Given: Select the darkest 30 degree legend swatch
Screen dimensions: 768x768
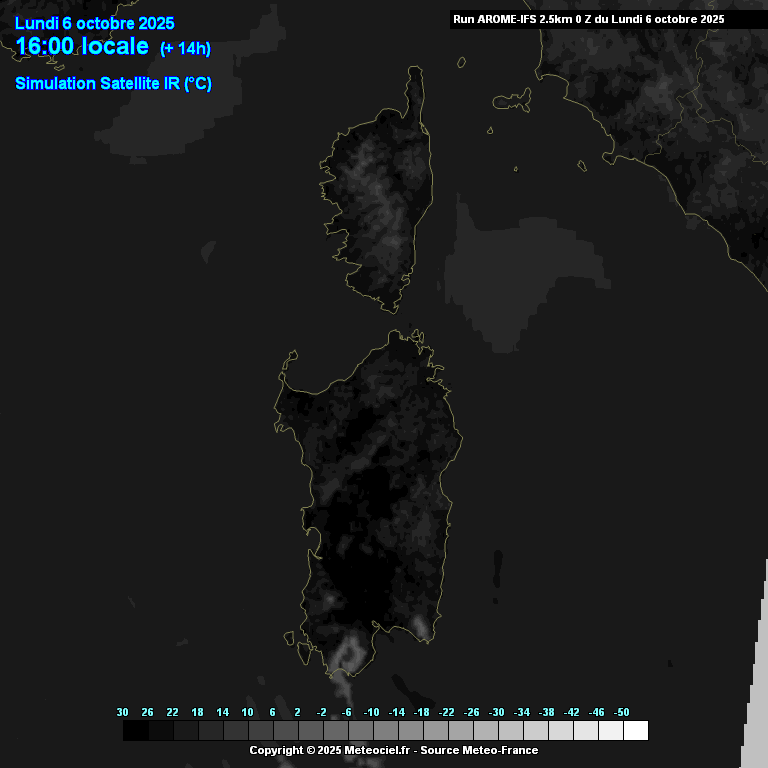Looking at the screenshot, I should [x=135, y=731].
